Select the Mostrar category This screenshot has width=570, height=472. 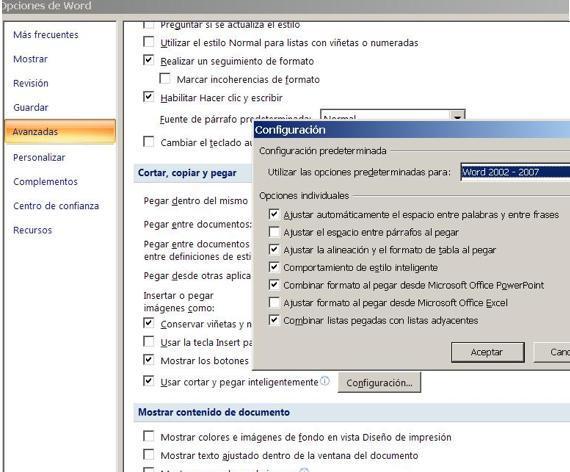coord(31,59)
